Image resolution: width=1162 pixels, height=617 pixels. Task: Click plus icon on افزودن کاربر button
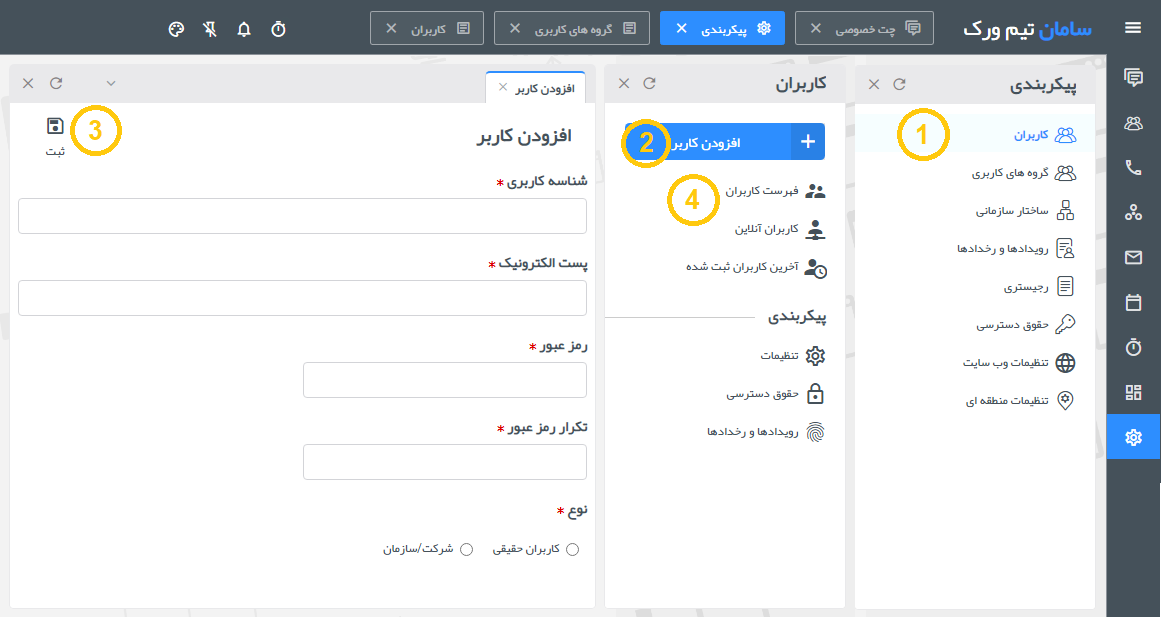pyautogui.click(x=808, y=141)
